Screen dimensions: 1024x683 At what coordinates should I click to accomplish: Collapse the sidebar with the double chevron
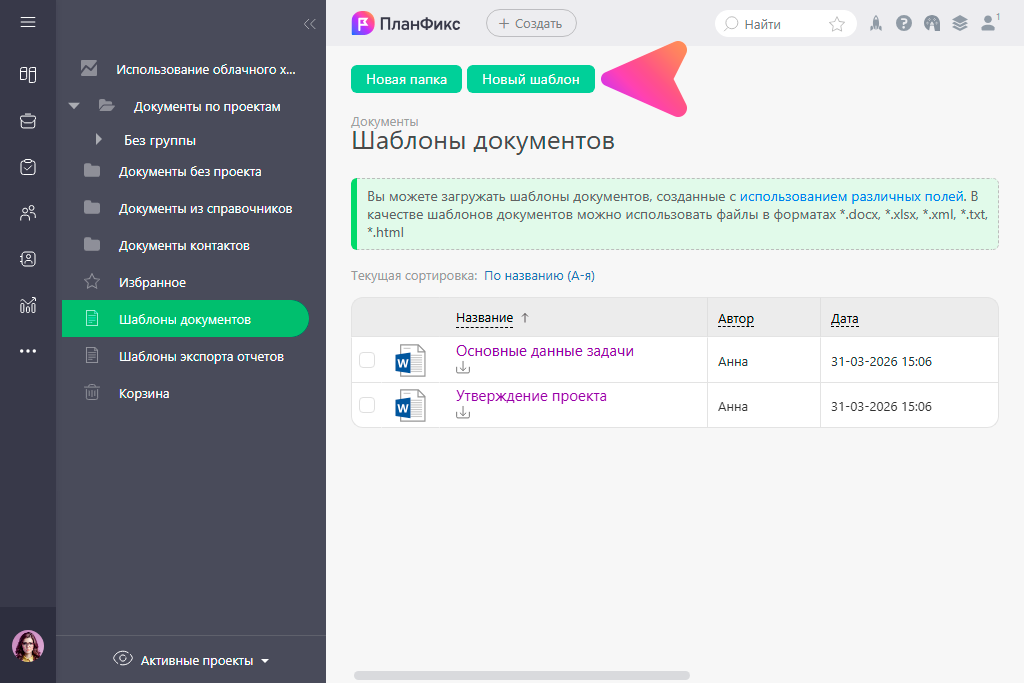point(309,24)
